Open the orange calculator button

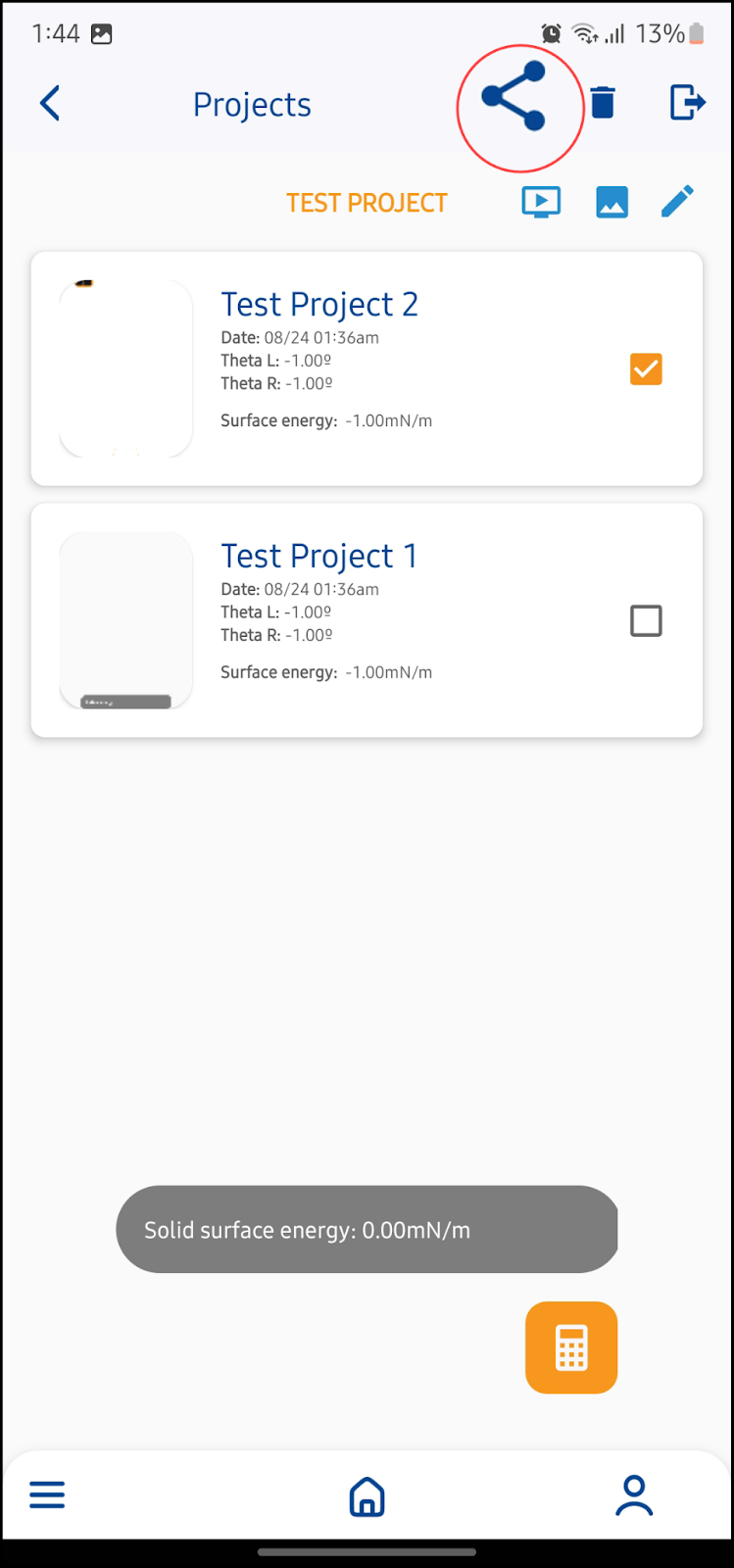571,1347
